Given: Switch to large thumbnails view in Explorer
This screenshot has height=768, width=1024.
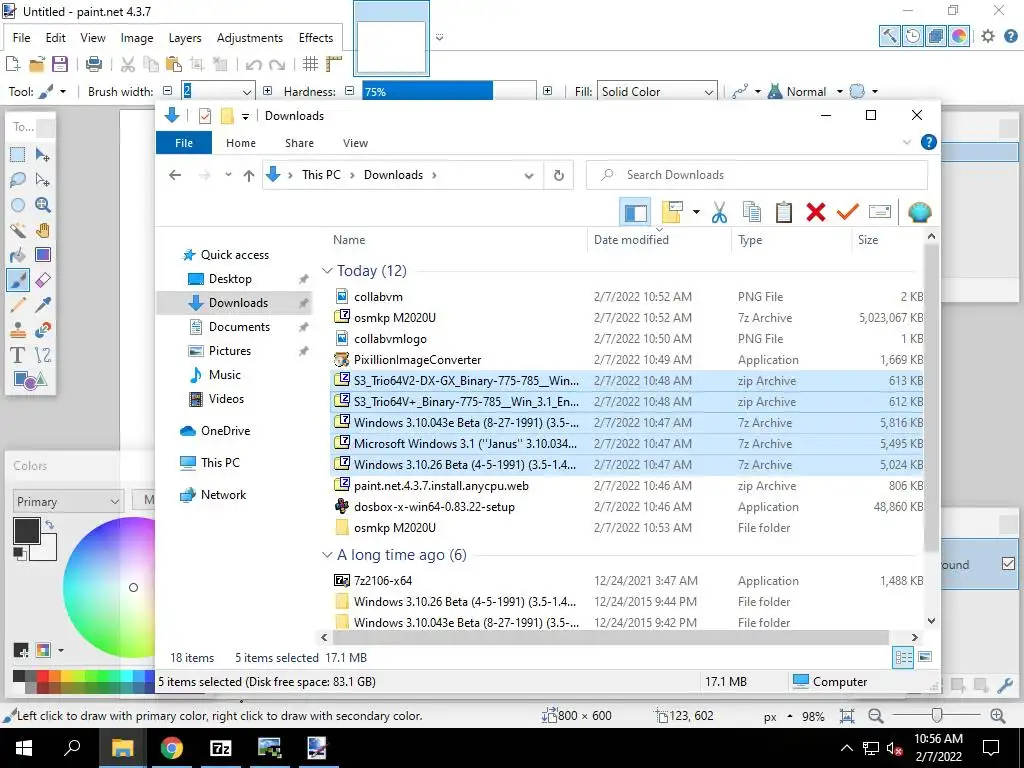Looking at the screenshot, I should [925, 657].
